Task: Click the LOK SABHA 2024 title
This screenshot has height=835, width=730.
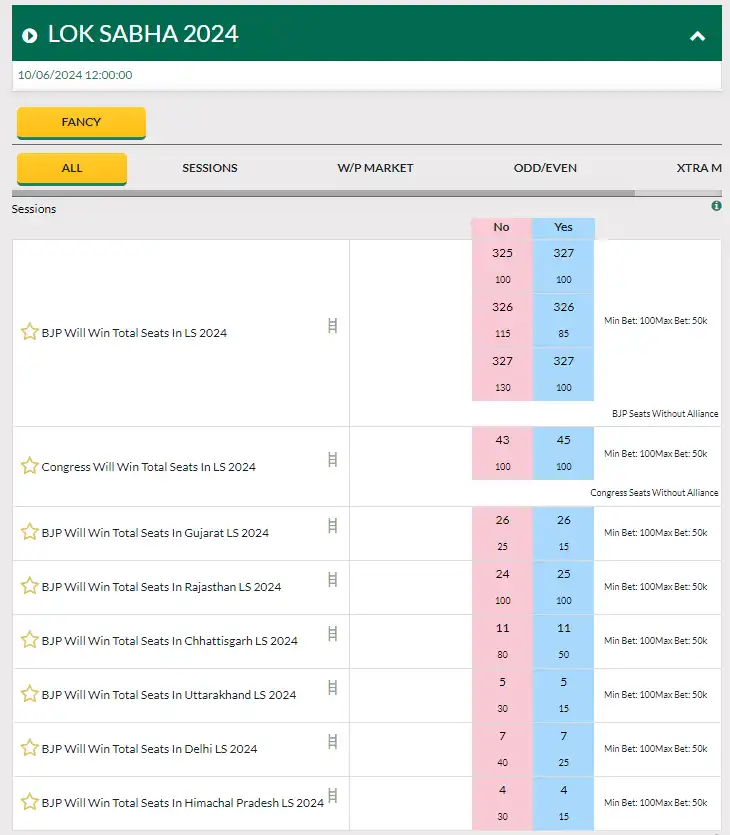Action: point(143,34)
